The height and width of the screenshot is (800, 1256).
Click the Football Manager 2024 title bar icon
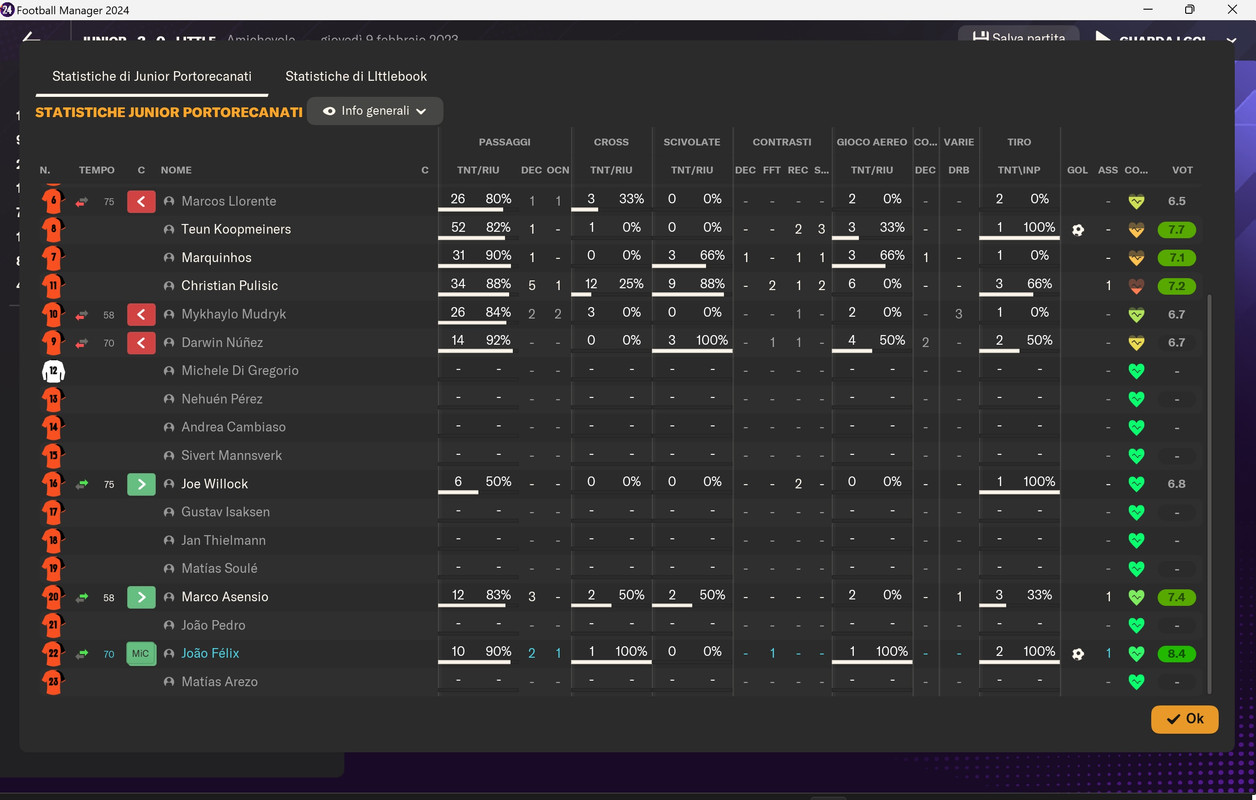8,9
